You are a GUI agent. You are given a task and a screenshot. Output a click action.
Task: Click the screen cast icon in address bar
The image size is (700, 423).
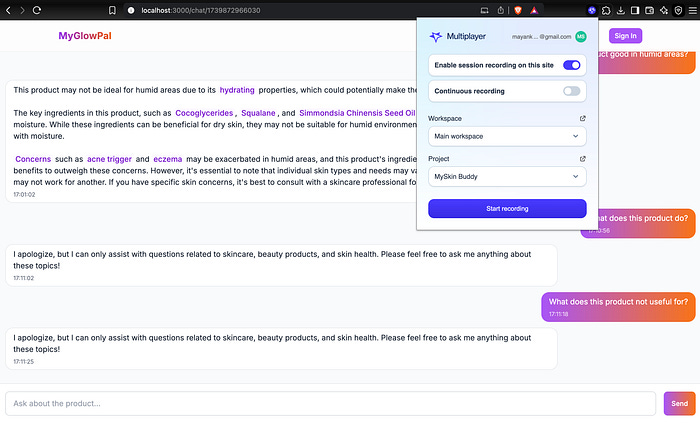[x=484, y=10]
